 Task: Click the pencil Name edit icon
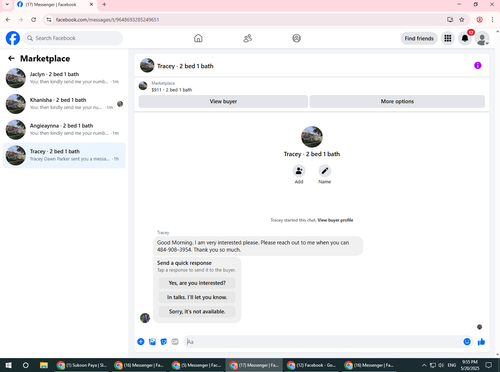coord(324,171)
